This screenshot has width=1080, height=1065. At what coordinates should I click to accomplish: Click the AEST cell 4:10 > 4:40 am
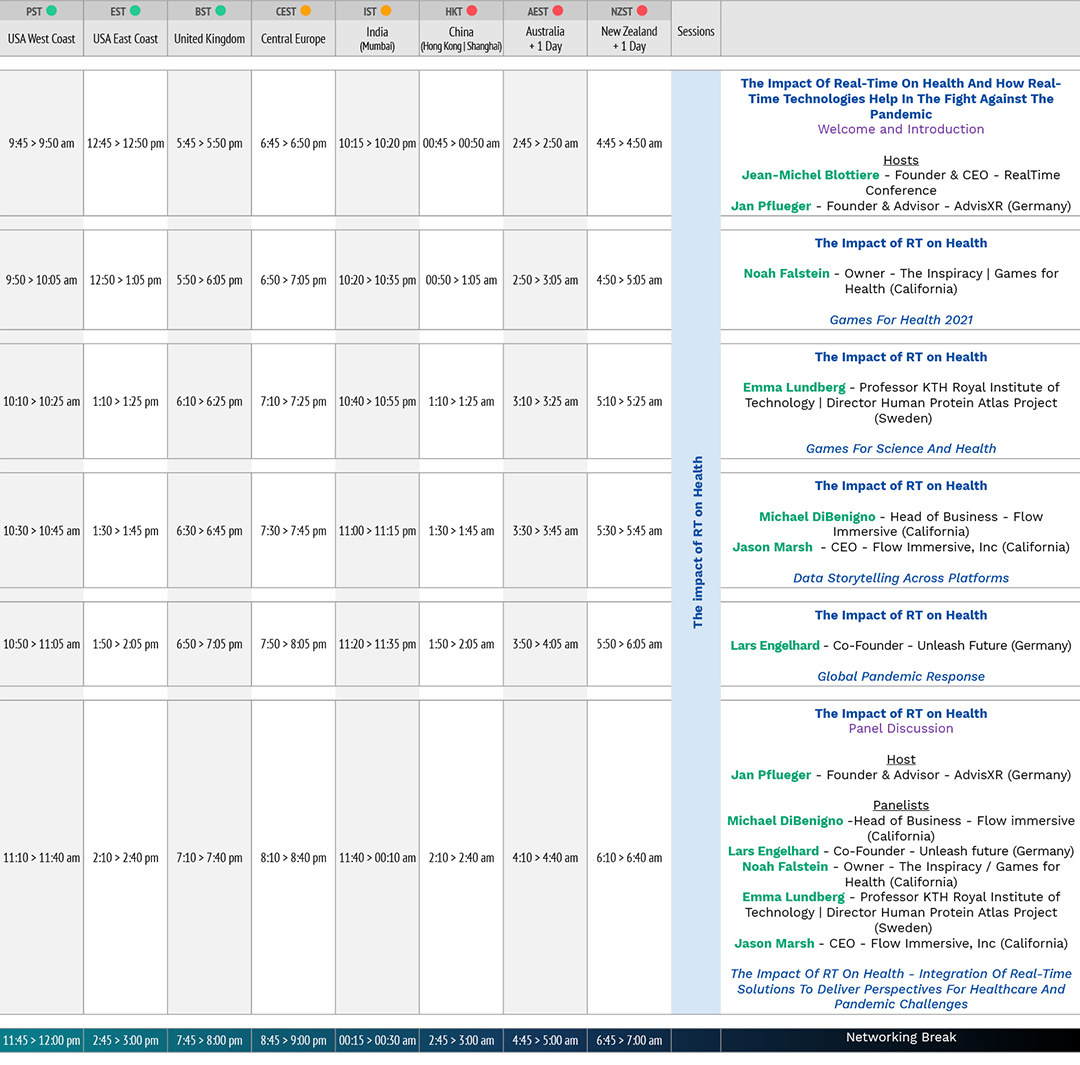(546, 858)
